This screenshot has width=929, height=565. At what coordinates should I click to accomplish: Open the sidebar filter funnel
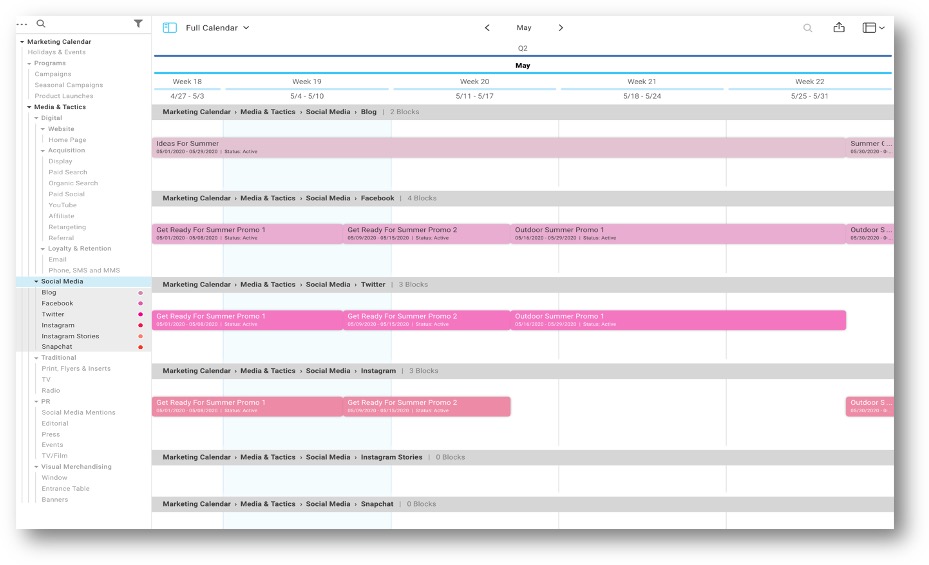coord(138,23)
